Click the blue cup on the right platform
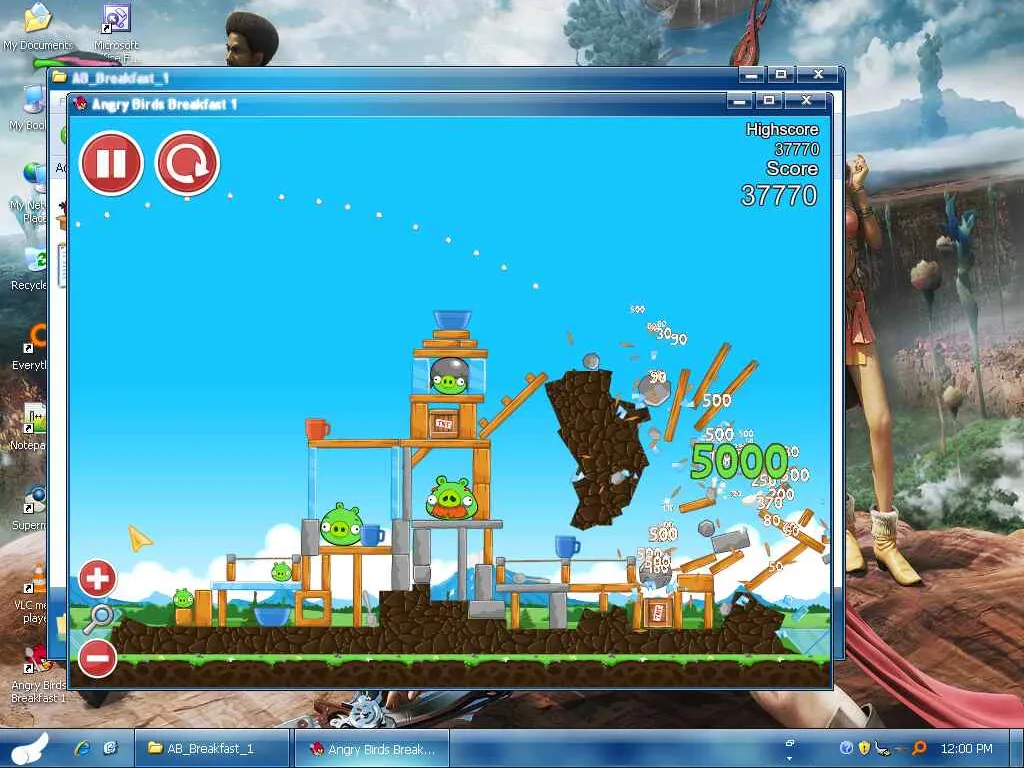Image resolution: width=1024 pixels, height=768 pixels. point(567,547)
